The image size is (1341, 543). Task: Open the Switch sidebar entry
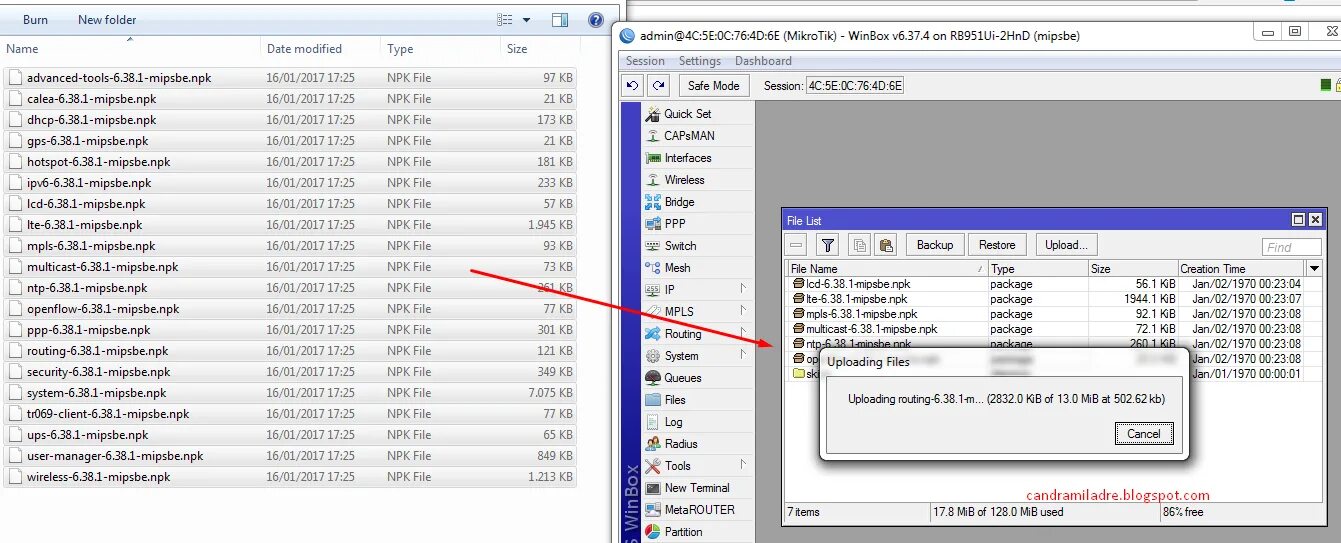click(x=680, y=246)
